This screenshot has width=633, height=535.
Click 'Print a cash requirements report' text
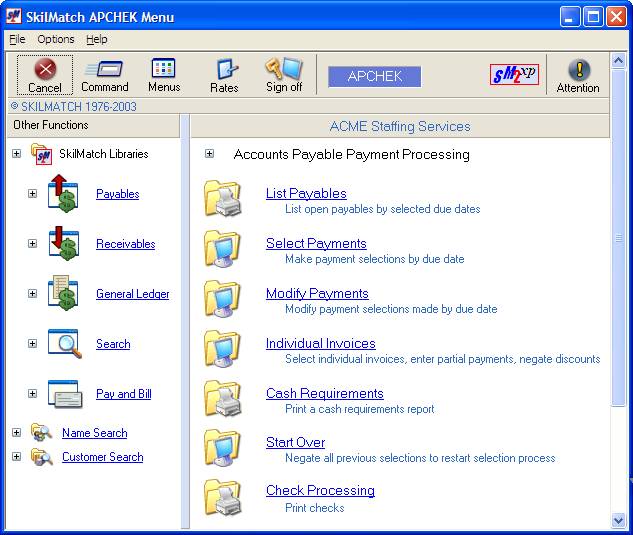[359, 409]
